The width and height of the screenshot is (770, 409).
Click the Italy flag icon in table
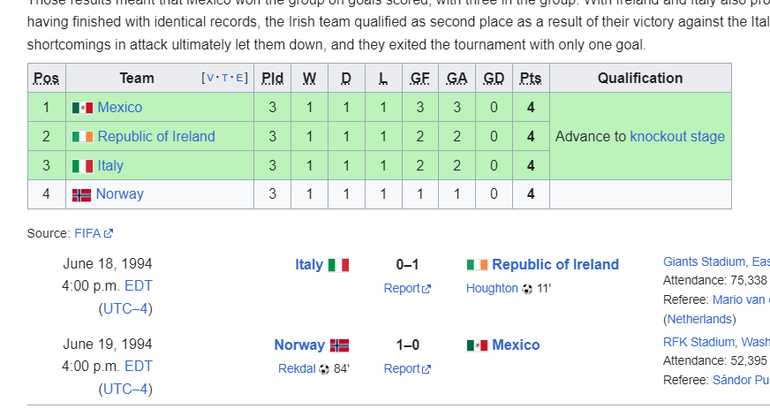(82, 166)
